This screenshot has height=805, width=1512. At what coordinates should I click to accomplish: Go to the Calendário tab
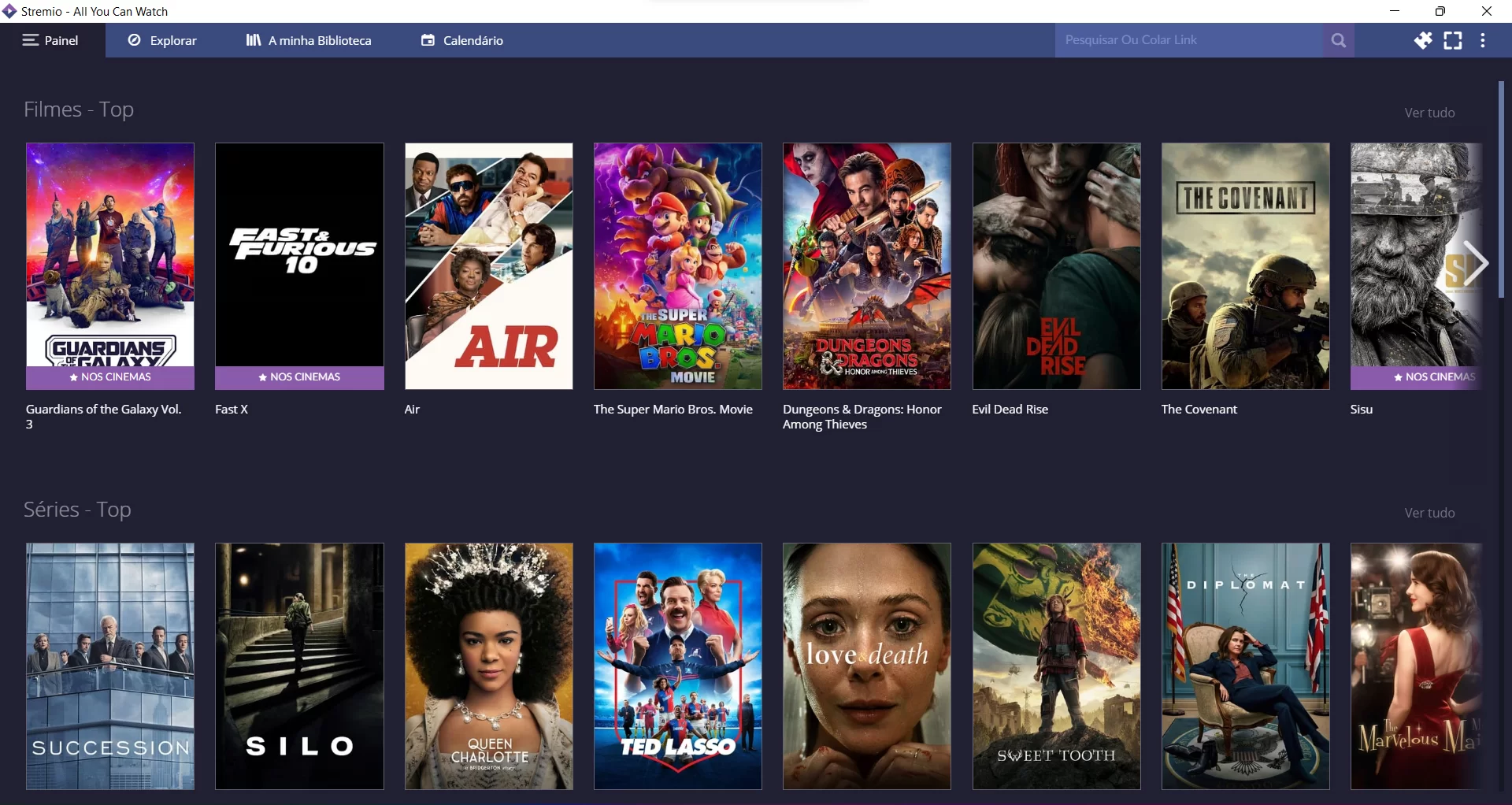tap(462, 41)
